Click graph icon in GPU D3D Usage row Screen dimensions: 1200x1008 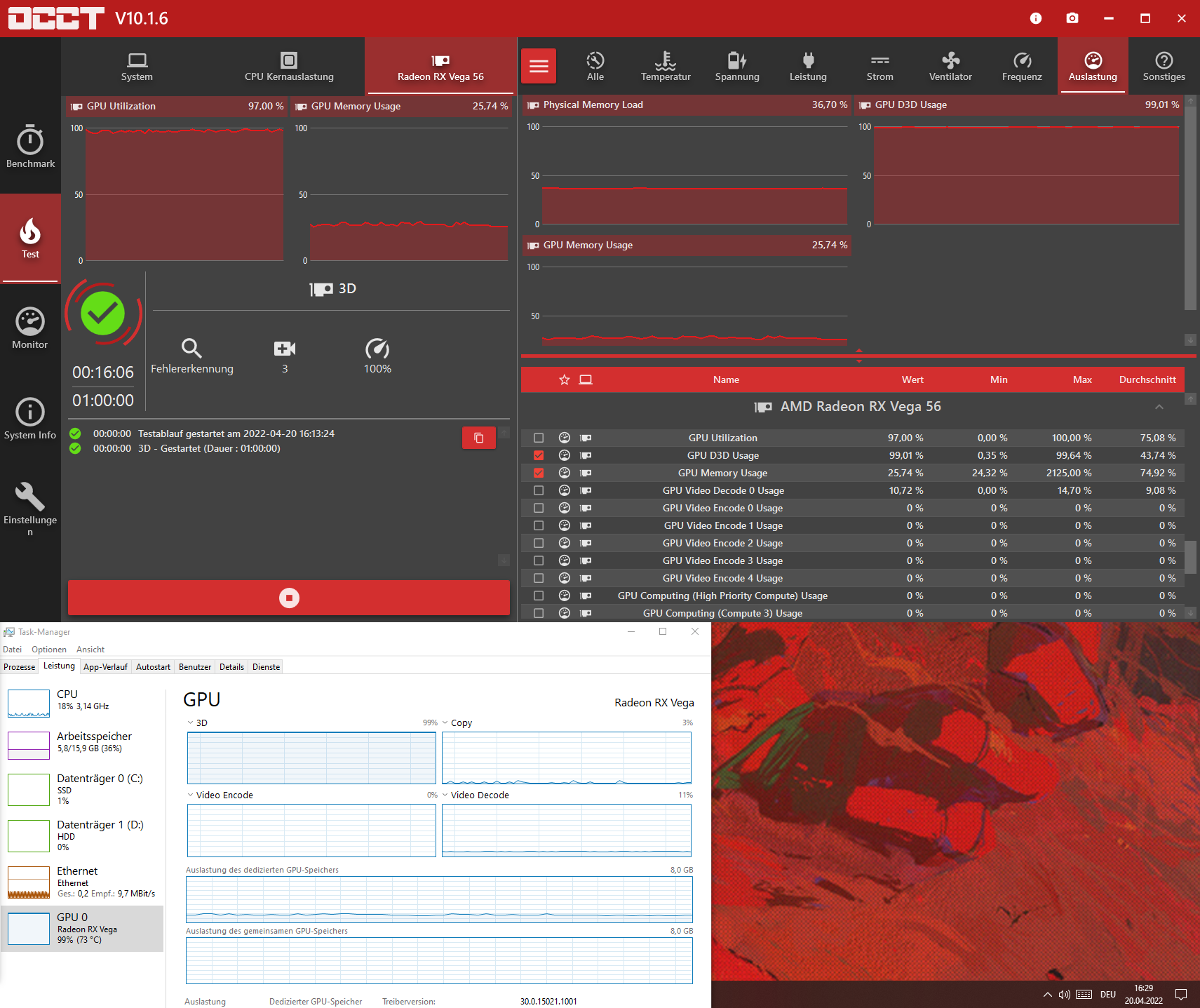click(x=565, y=455)
